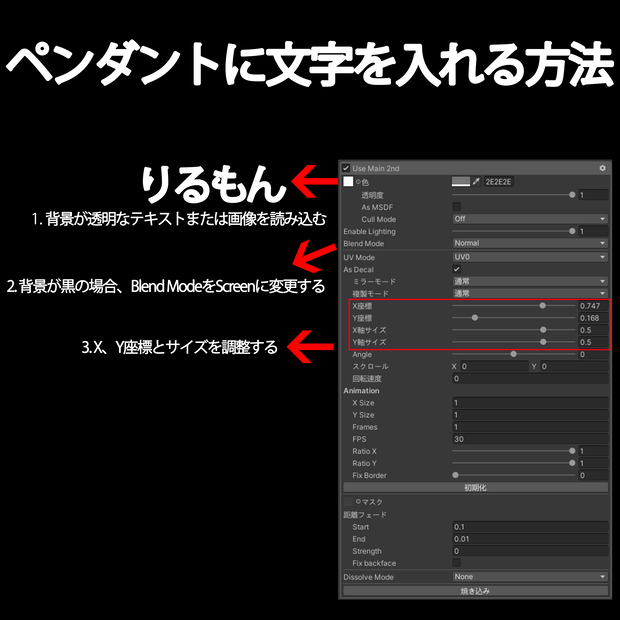The width and height of the screenshot is (620, 620).
Task: Open the Blend Mode dropdown set to Normal
Action: coord(530,243)
